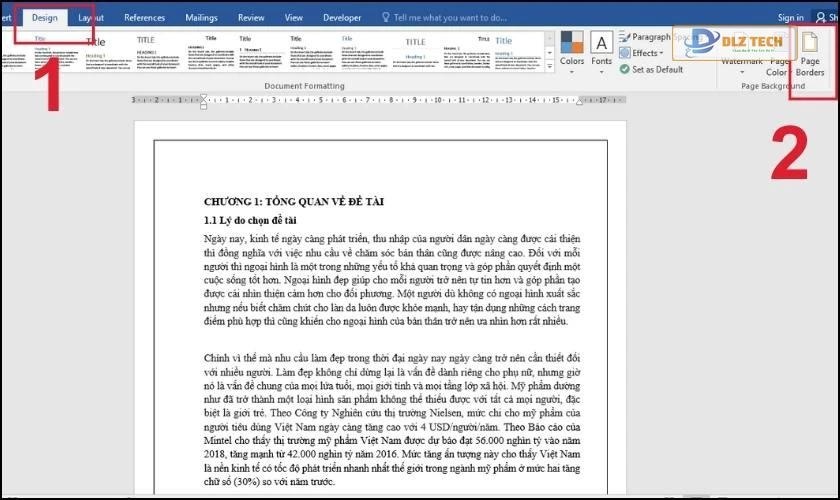Click Set as Default checkmark button
The image size is (840, 500).
[625, 69]
